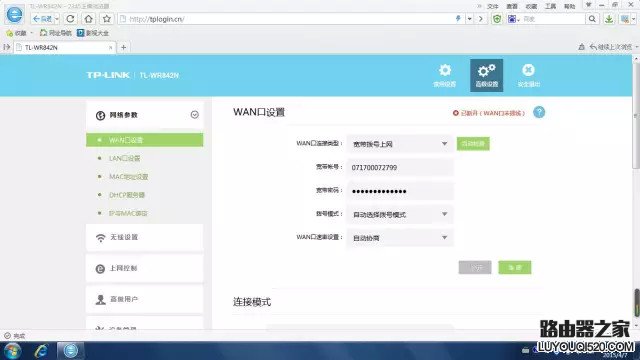Open the blue question-mark help icon
Image resolution: width=640 pixels, height=360 pixels.
[x=539, y=112]
